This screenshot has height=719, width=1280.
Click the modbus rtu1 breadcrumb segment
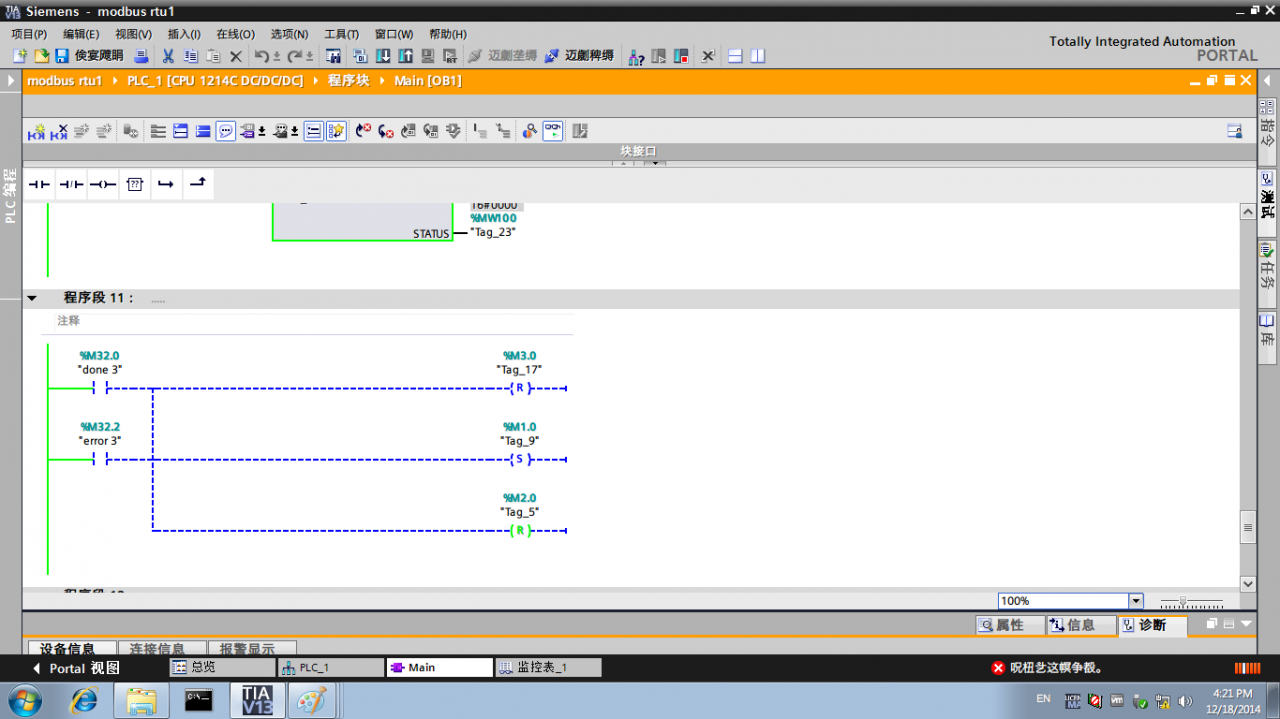coord(64,80)
